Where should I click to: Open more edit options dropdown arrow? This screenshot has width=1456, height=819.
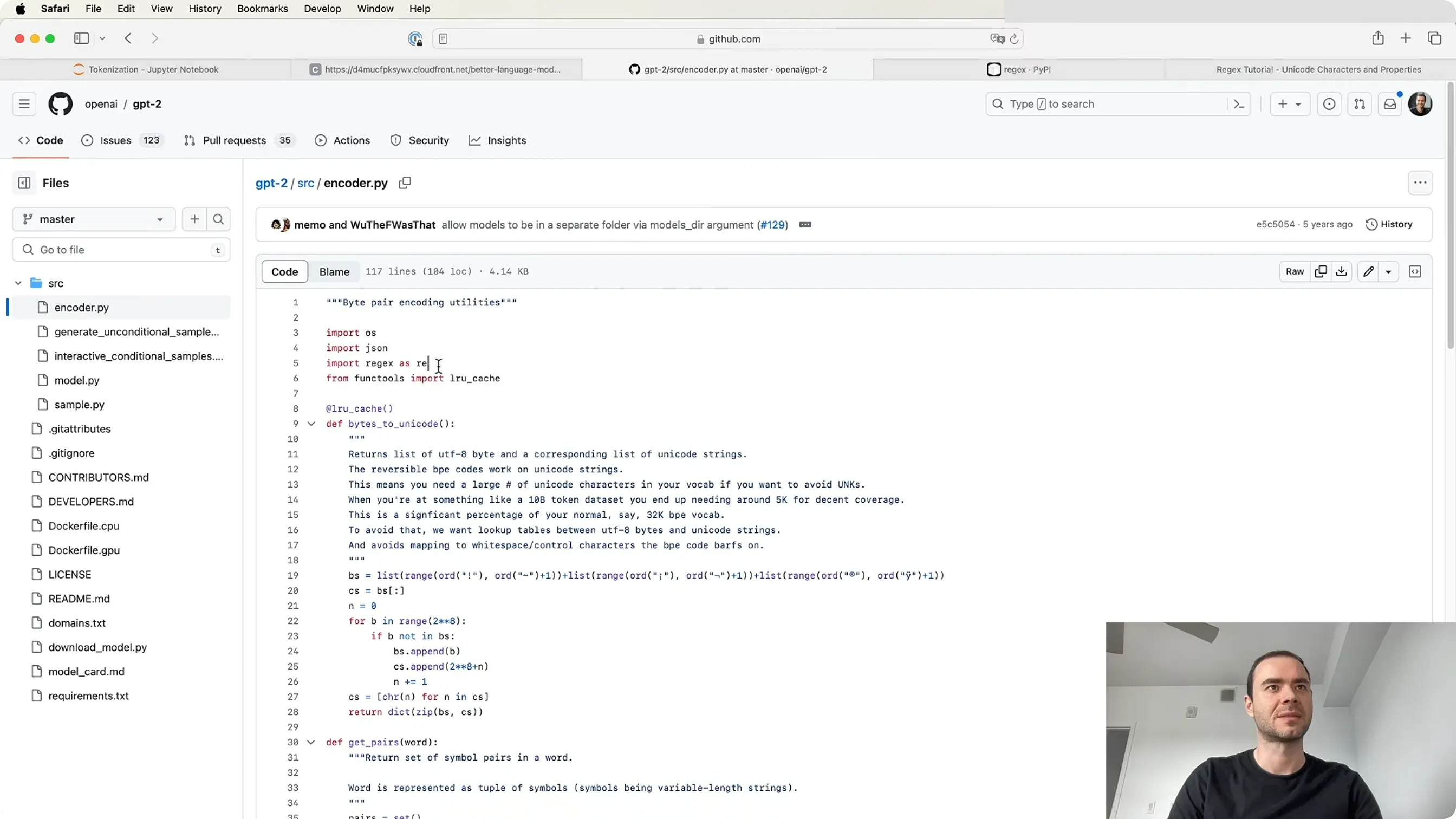pos(1388,272)
